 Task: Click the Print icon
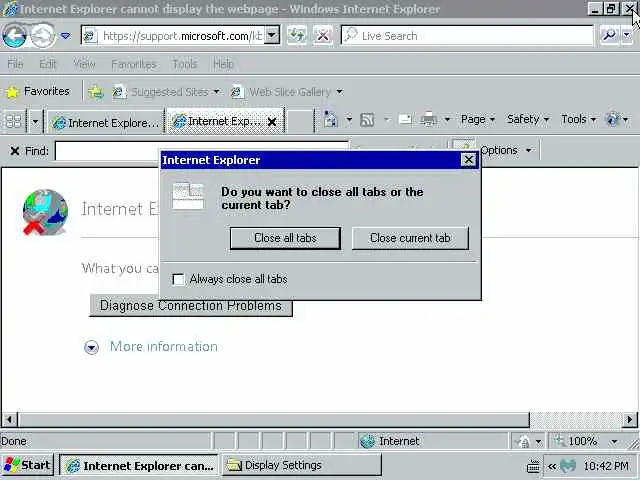point(429,120)
